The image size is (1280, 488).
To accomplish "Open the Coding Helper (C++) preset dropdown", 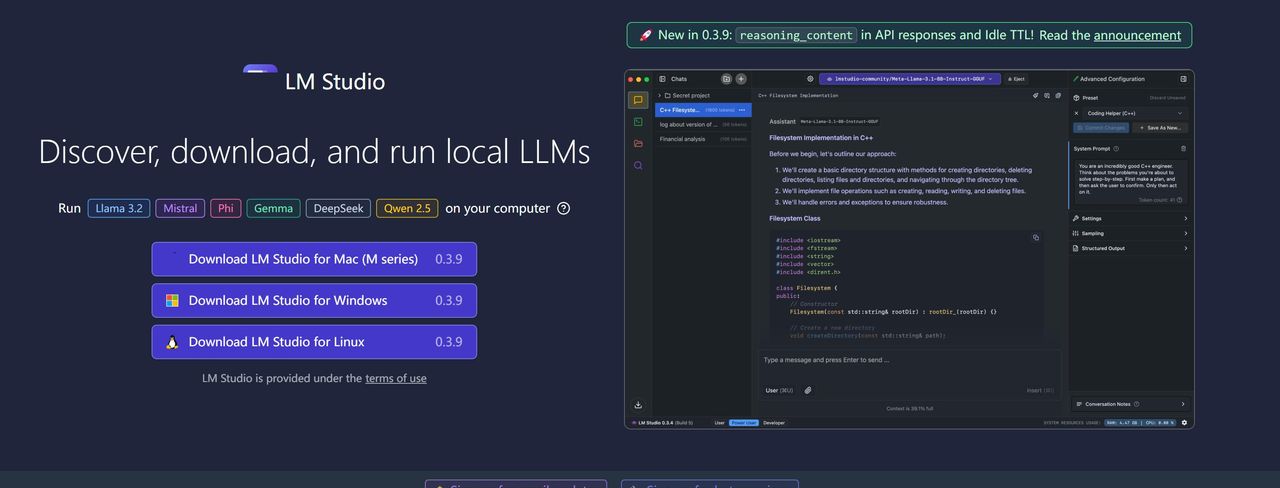I will click(x=1136, y=113).
